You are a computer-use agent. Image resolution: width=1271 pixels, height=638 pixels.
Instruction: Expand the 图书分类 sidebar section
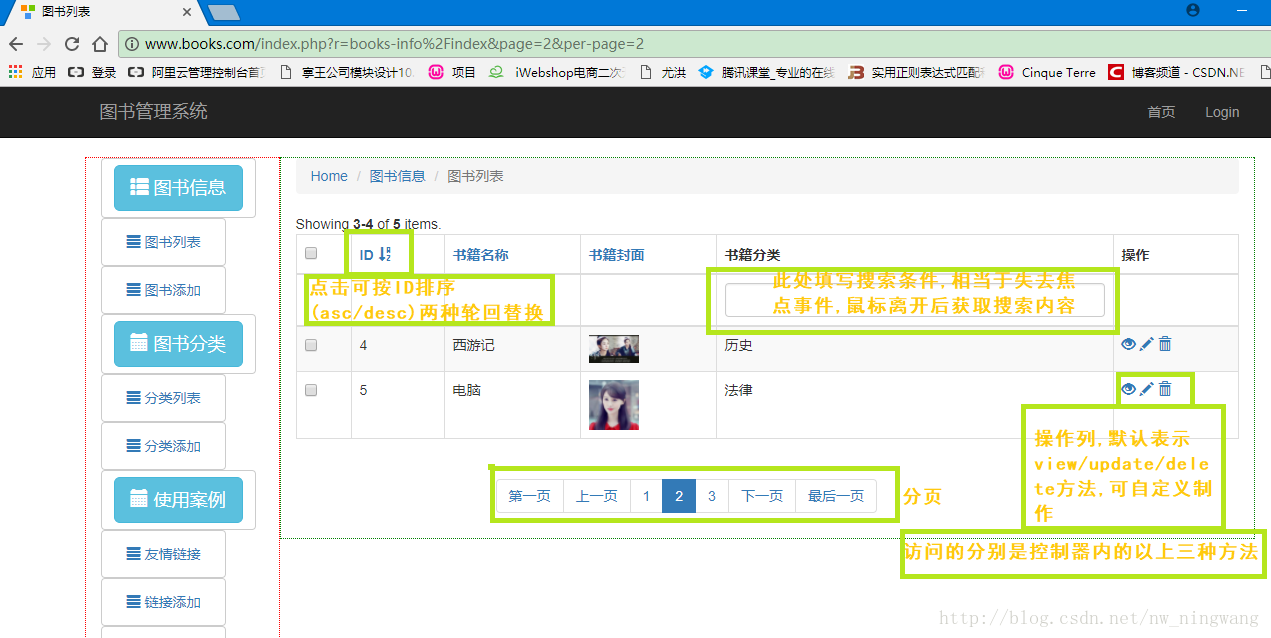coord(178,344)
